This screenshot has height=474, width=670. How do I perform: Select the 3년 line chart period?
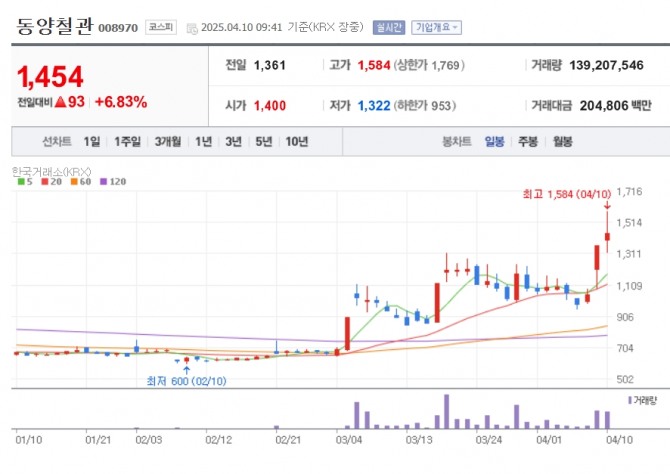233,141
